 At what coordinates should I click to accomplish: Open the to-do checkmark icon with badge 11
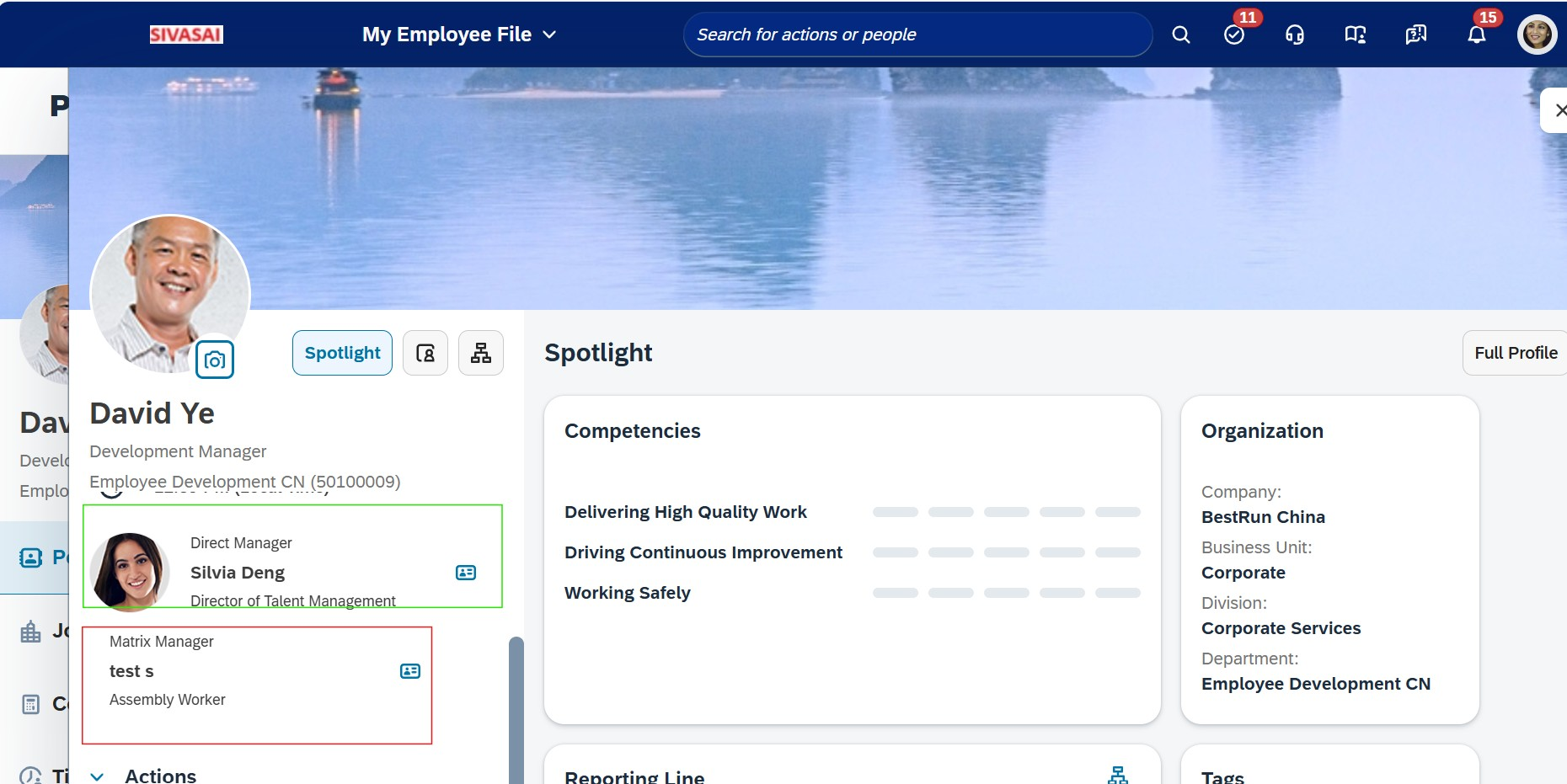1234,35
